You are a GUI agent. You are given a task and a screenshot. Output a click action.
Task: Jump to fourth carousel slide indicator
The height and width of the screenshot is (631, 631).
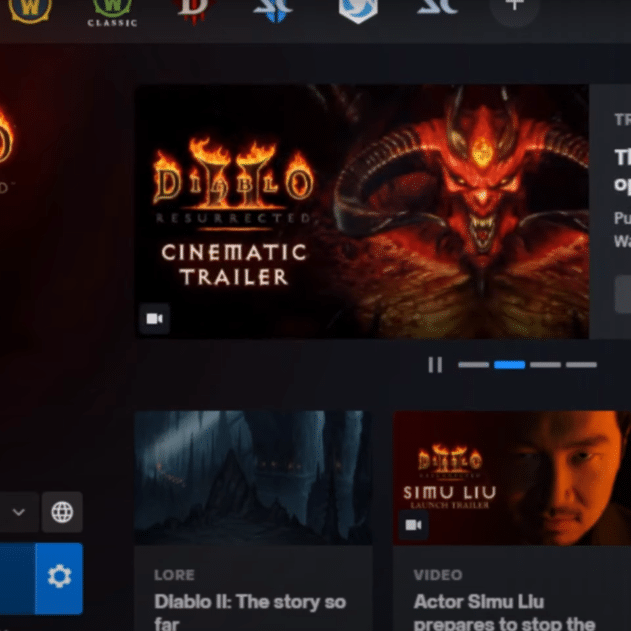(581, 365)
